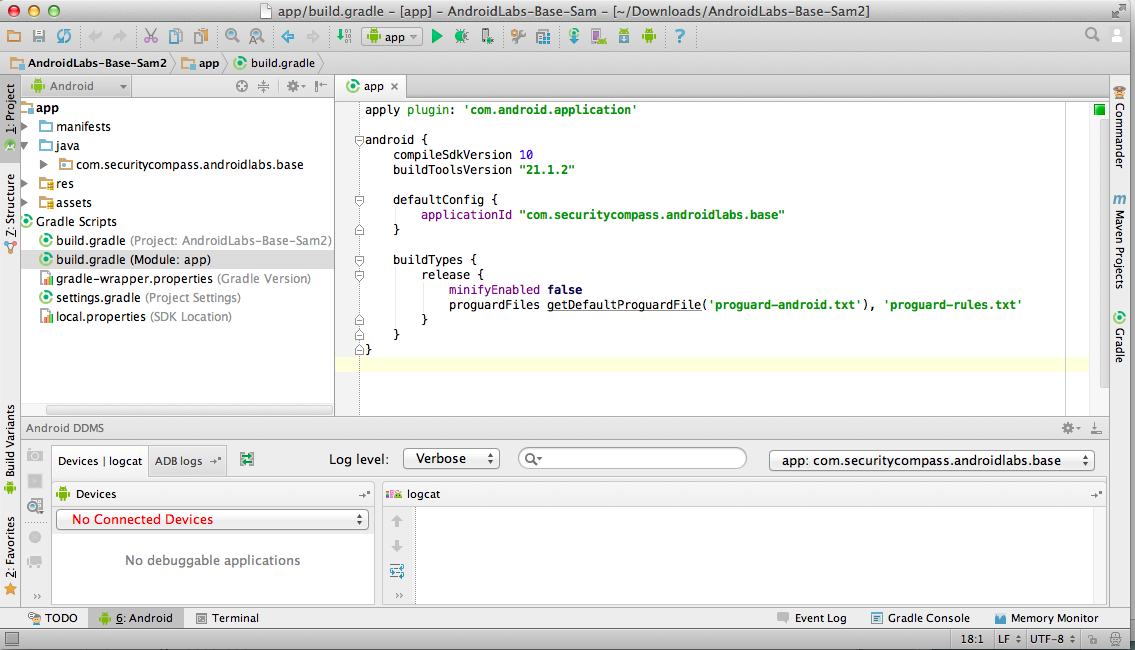
Task: Open the No Connected Devices dropdown
Action: [x=212, y=519]
